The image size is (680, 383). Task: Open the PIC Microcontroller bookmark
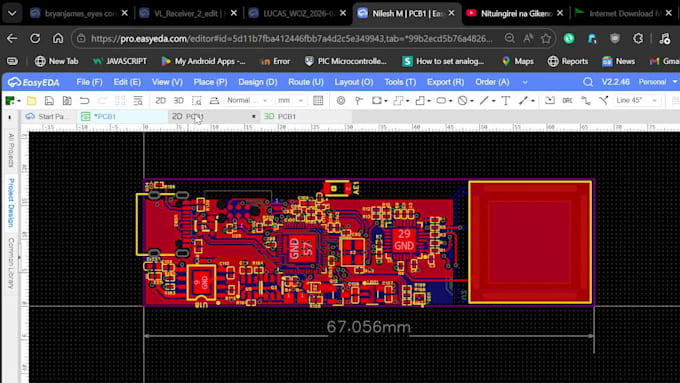[x=345, y=61]
